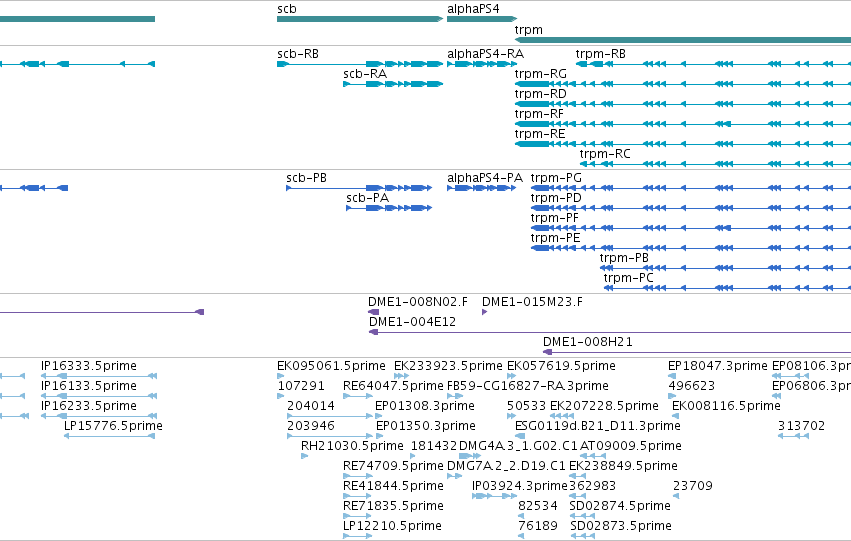The height and width of the screenshot is (541, 851).
Task: Select the LP12210.5prime EST label
Action: coord(392,527)
